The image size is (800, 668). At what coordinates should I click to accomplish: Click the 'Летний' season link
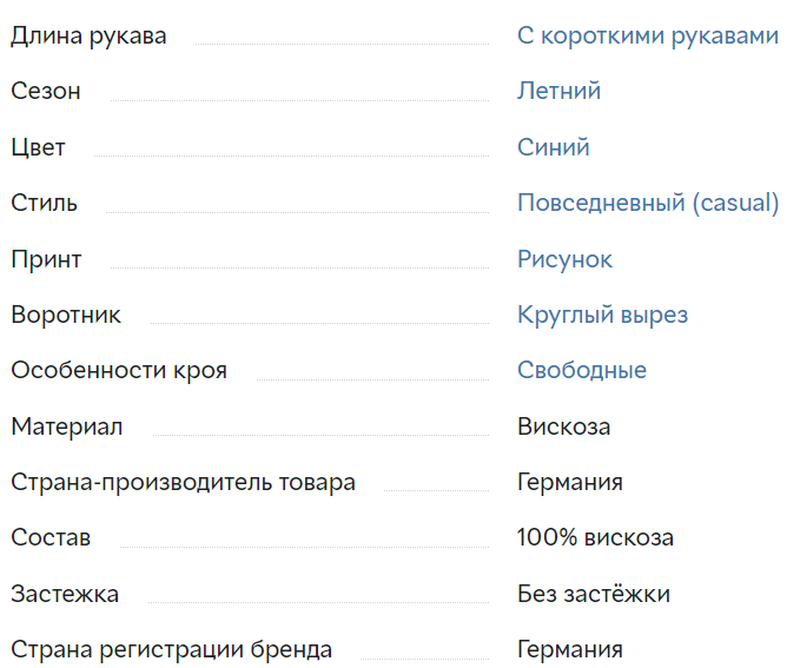(559, 91)
